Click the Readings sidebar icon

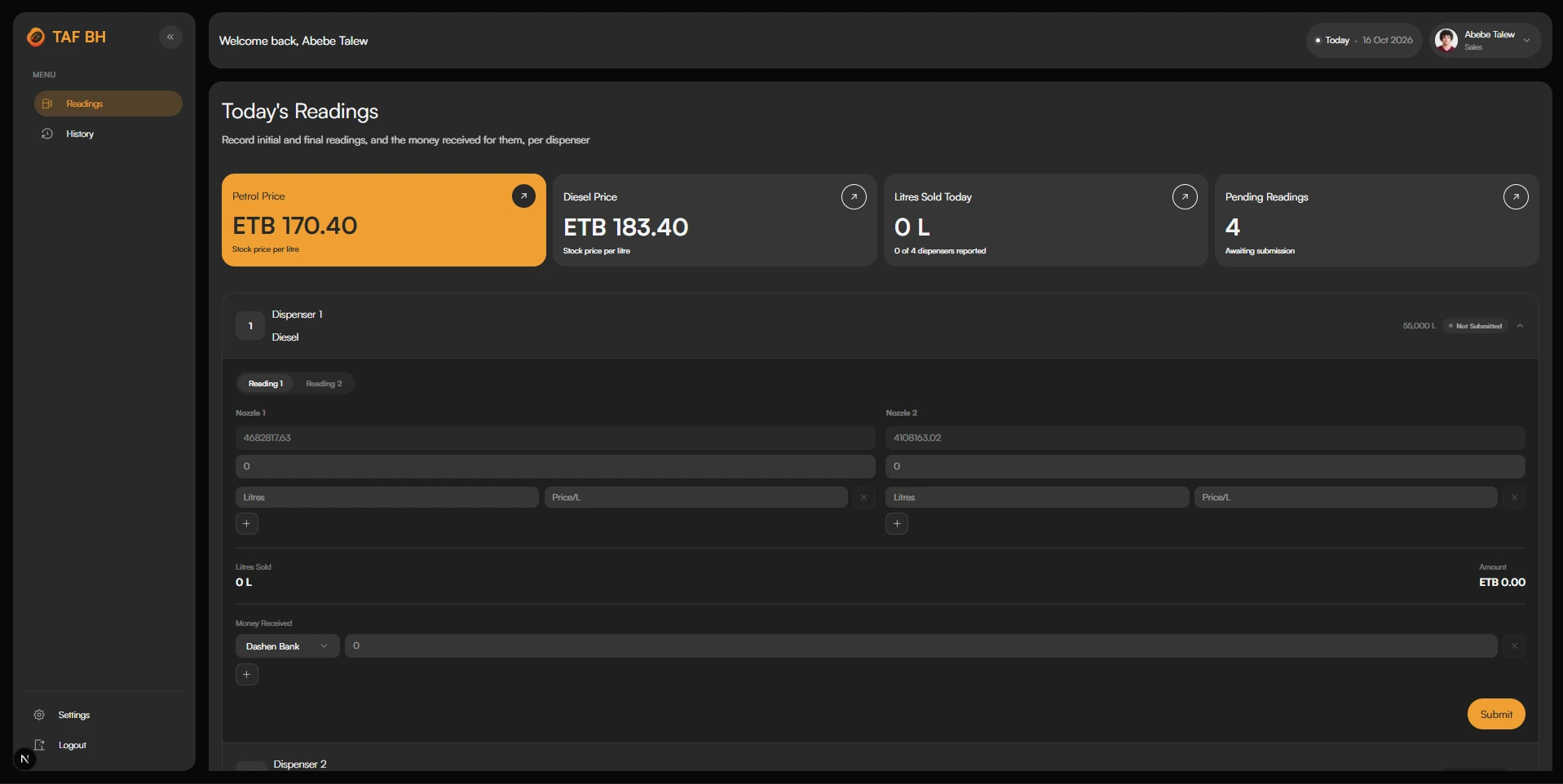(47, 104)
